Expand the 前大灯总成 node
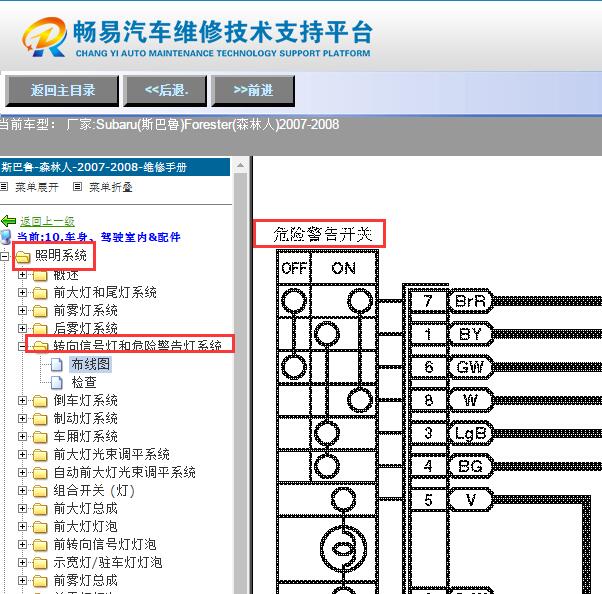The image size is (602, 594). tap(22, 508)
